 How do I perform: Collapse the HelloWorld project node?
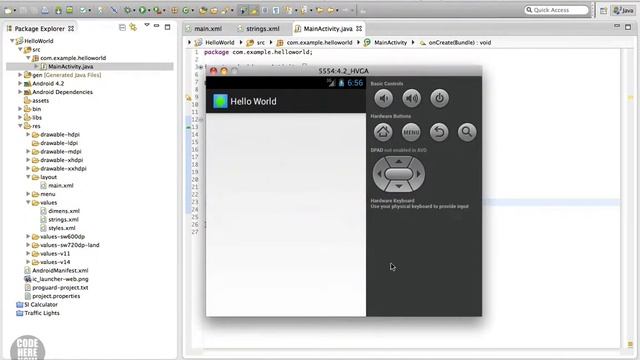(12, 41)
